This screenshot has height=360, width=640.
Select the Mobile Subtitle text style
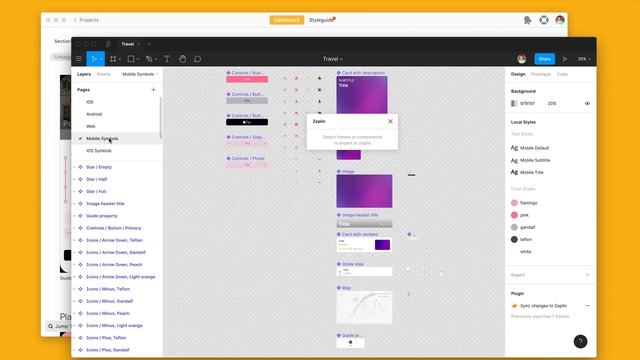click(x=535, y=160)
